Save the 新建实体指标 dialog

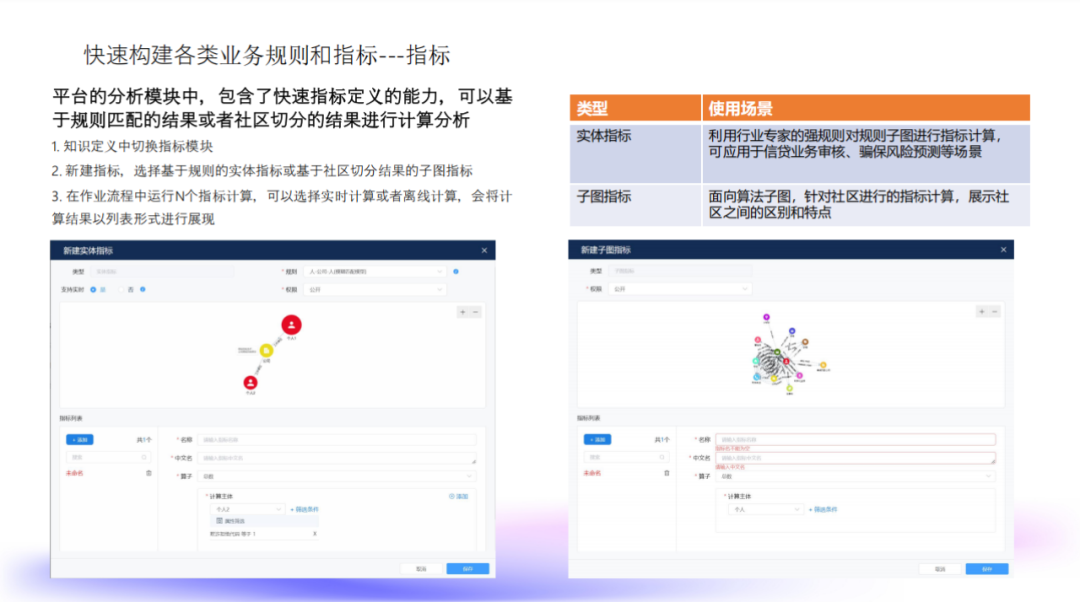tap(468, 569)
